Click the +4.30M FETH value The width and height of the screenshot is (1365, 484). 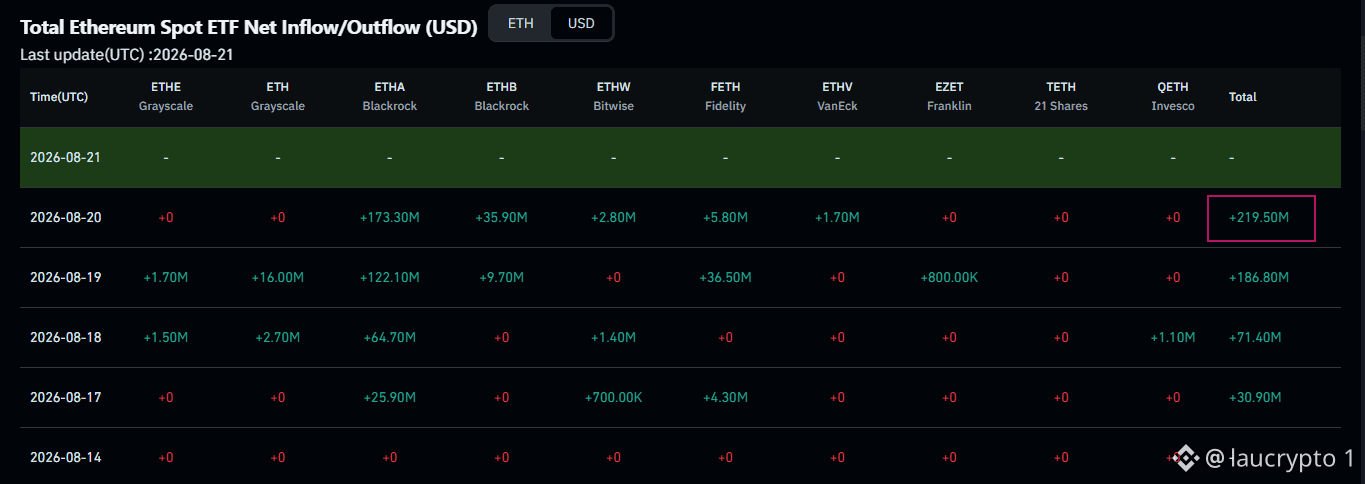pos(725,397)
